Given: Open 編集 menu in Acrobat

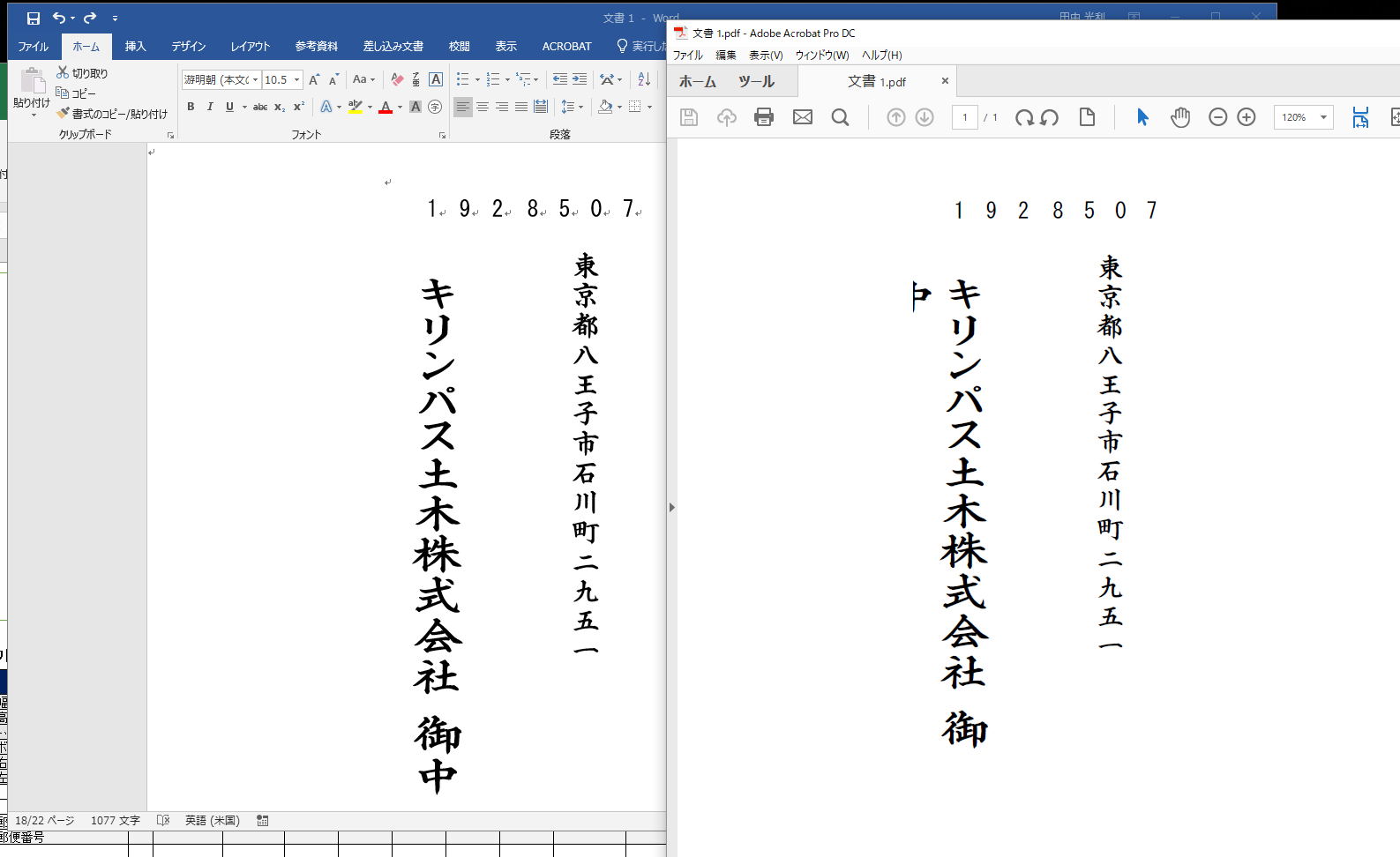Looking at the screenshot, I should (726, 55).
